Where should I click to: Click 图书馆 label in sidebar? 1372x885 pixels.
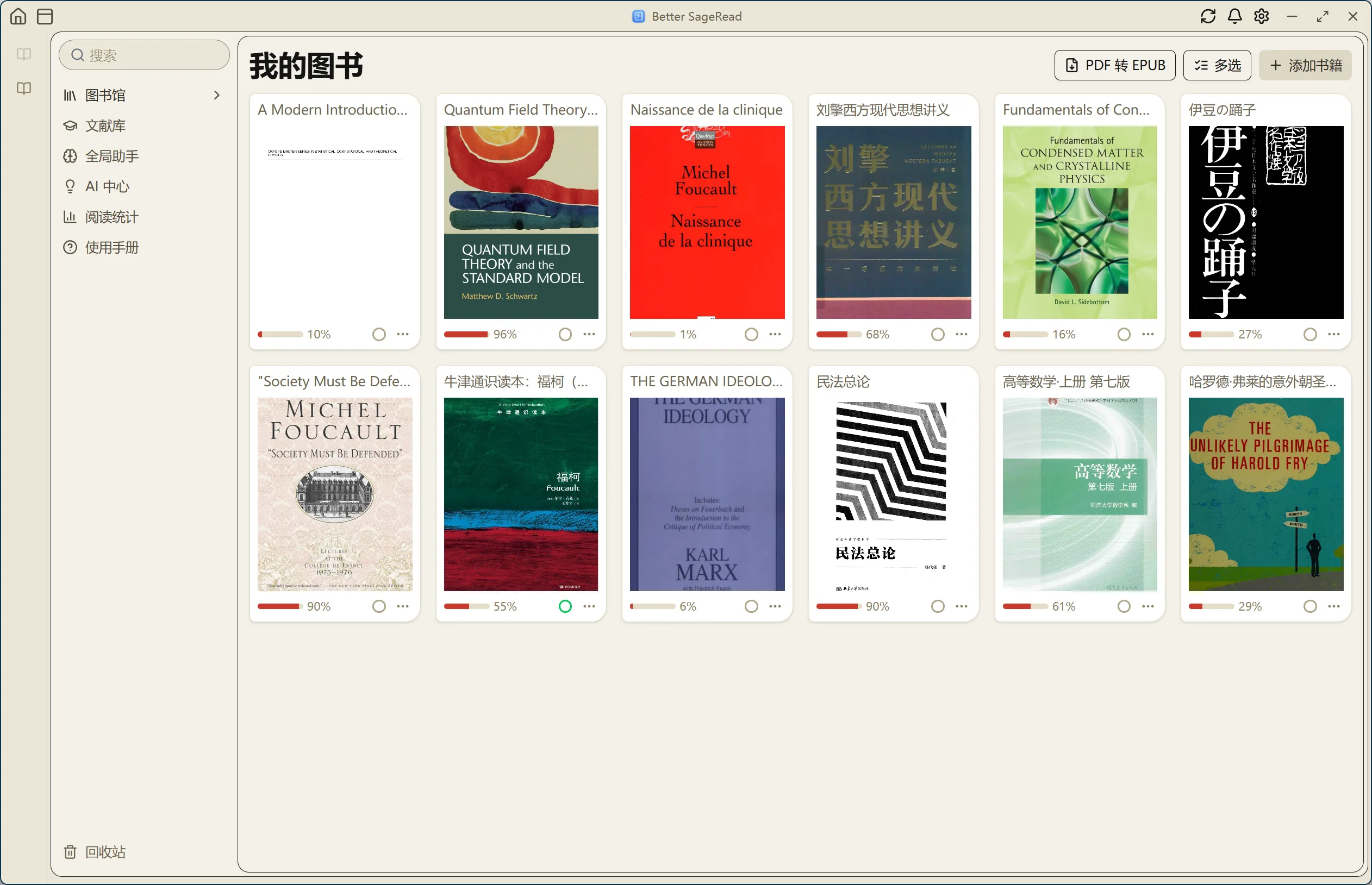tap(105, 96)
